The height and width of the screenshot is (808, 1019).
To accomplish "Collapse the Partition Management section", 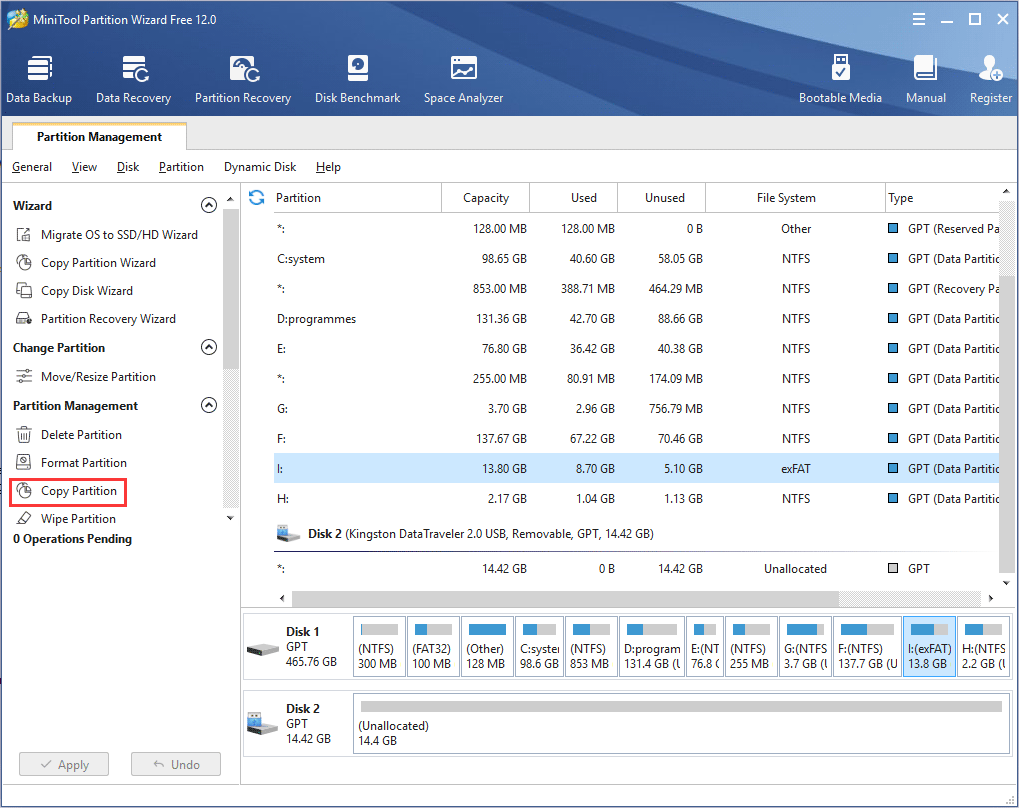I will 208,406.
